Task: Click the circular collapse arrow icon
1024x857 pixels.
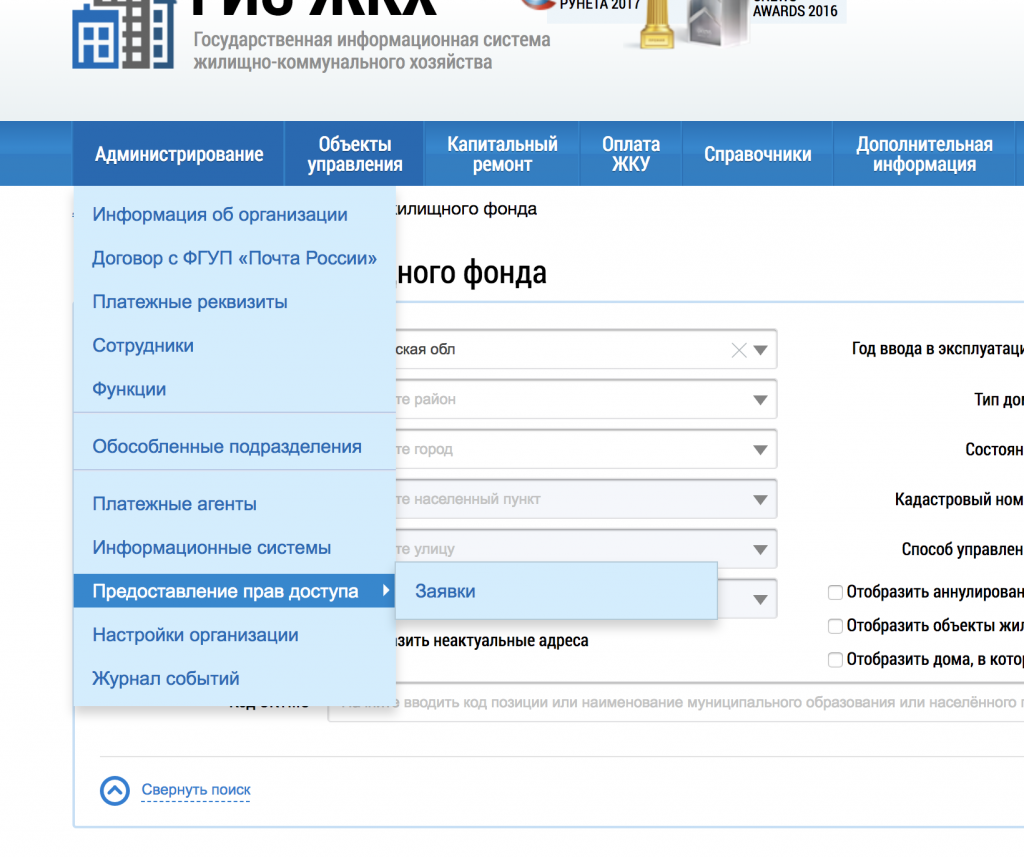Action: [x=115, y=791]
